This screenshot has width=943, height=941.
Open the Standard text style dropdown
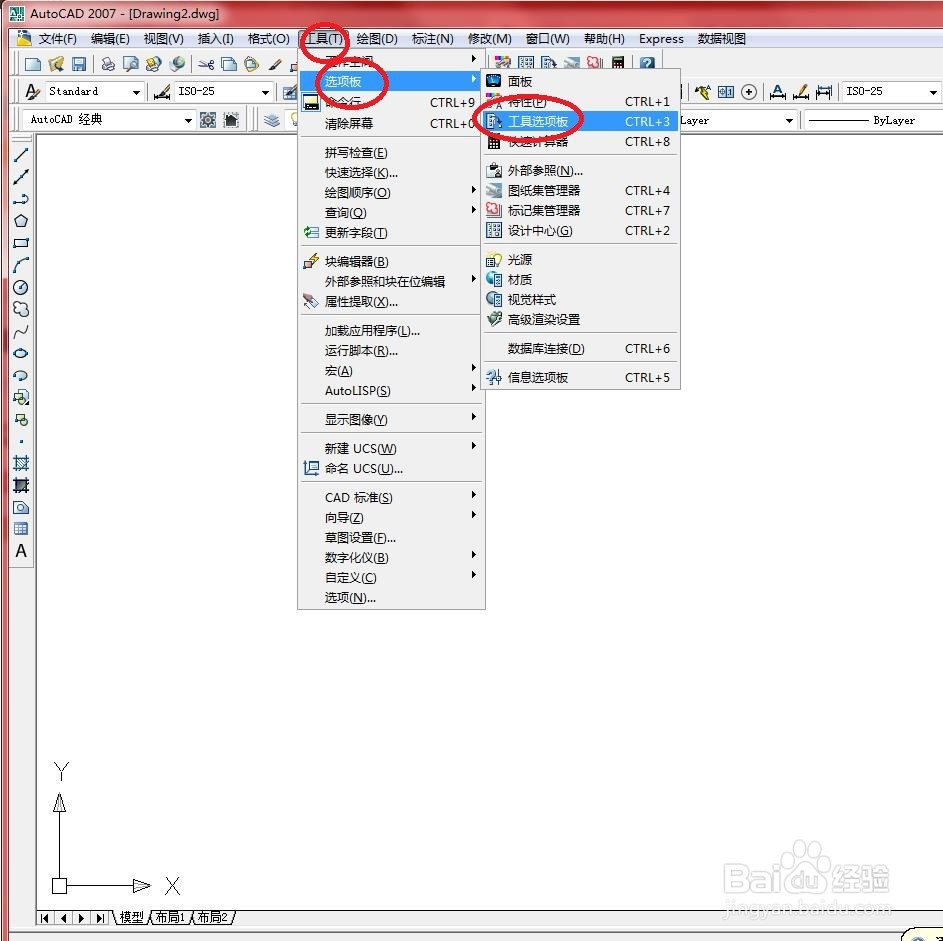pyautogui.click(x=137, y=91)
